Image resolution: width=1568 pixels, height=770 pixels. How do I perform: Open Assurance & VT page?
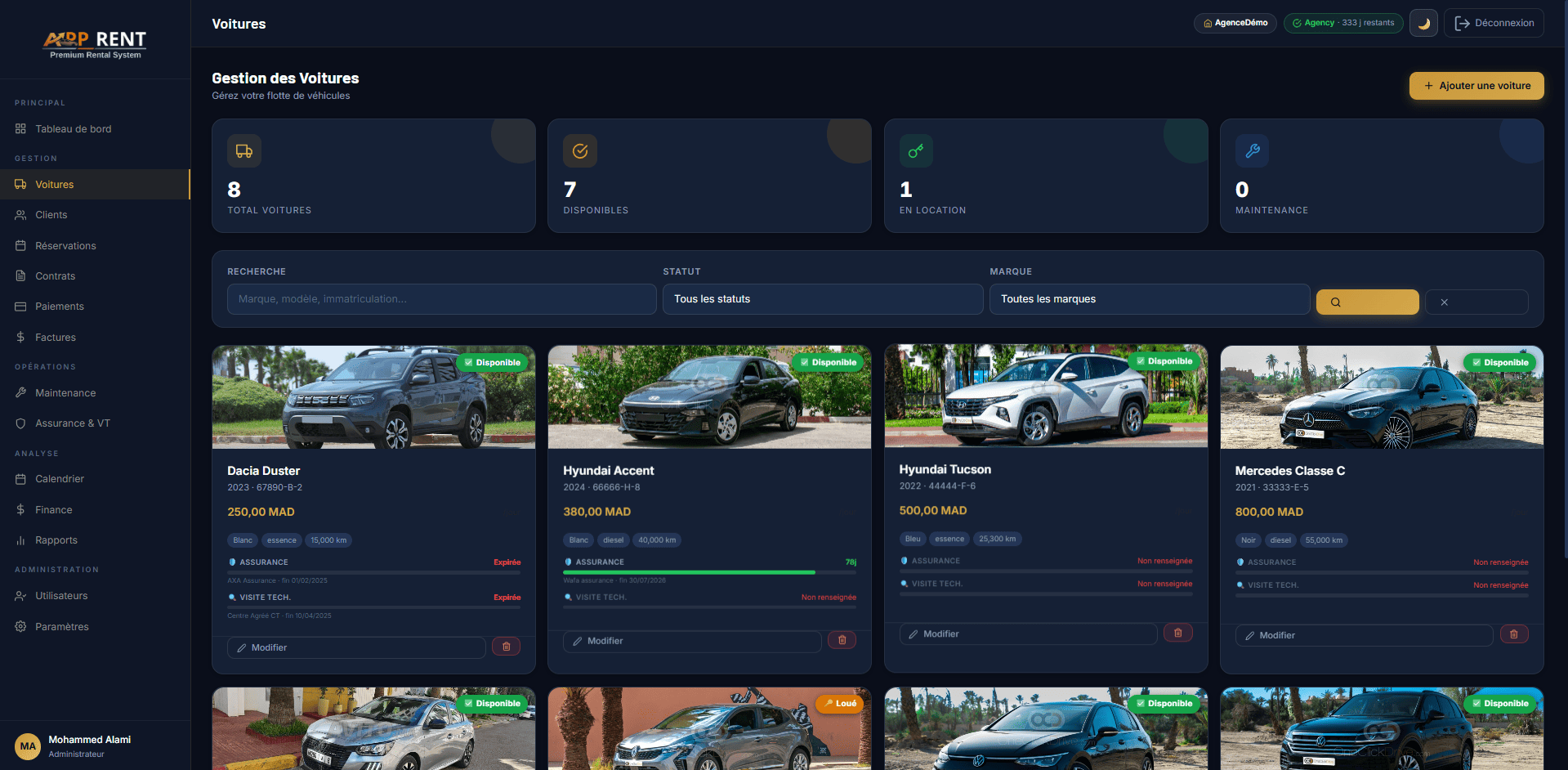95,423
